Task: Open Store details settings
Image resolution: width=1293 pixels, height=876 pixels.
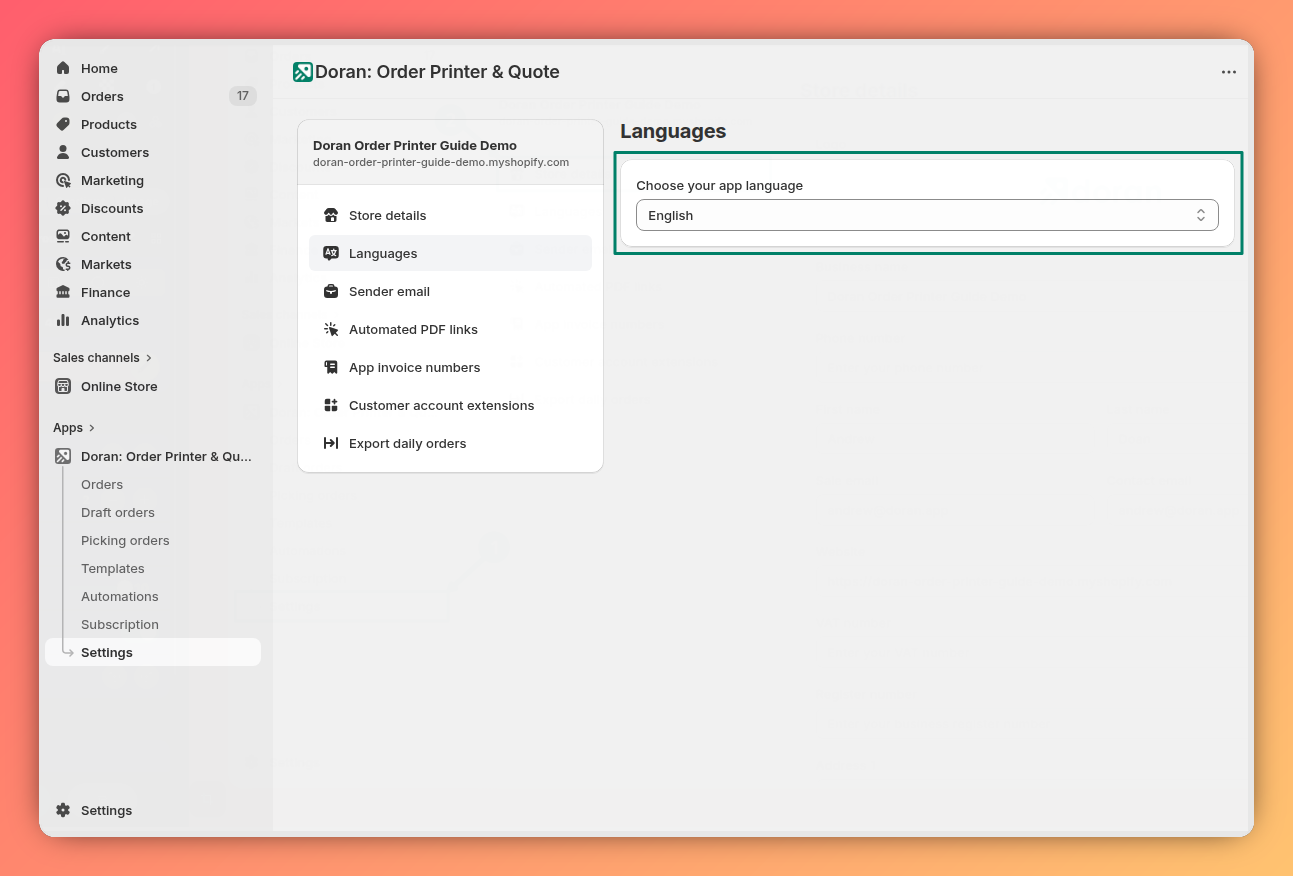Action: [x=450, y=215]
